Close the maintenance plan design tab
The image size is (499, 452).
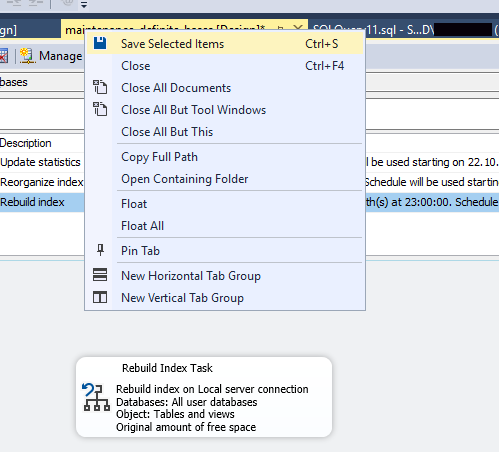coord(298,29)
